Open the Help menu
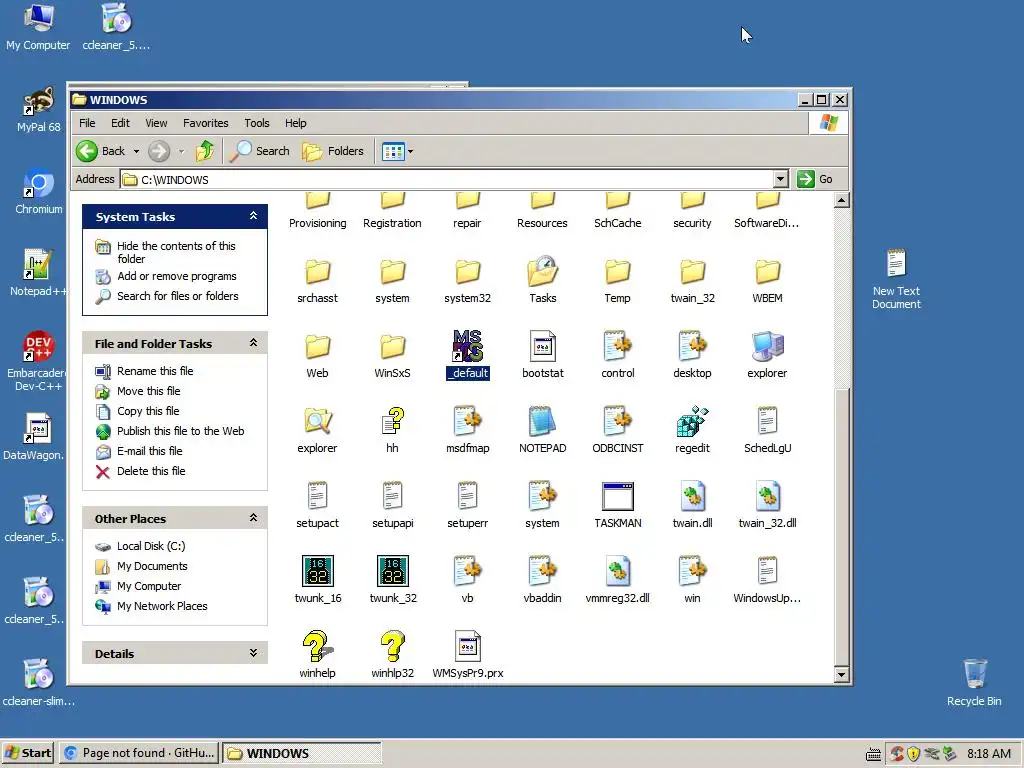Screen dimensions: 1024x768 [295, 123]
